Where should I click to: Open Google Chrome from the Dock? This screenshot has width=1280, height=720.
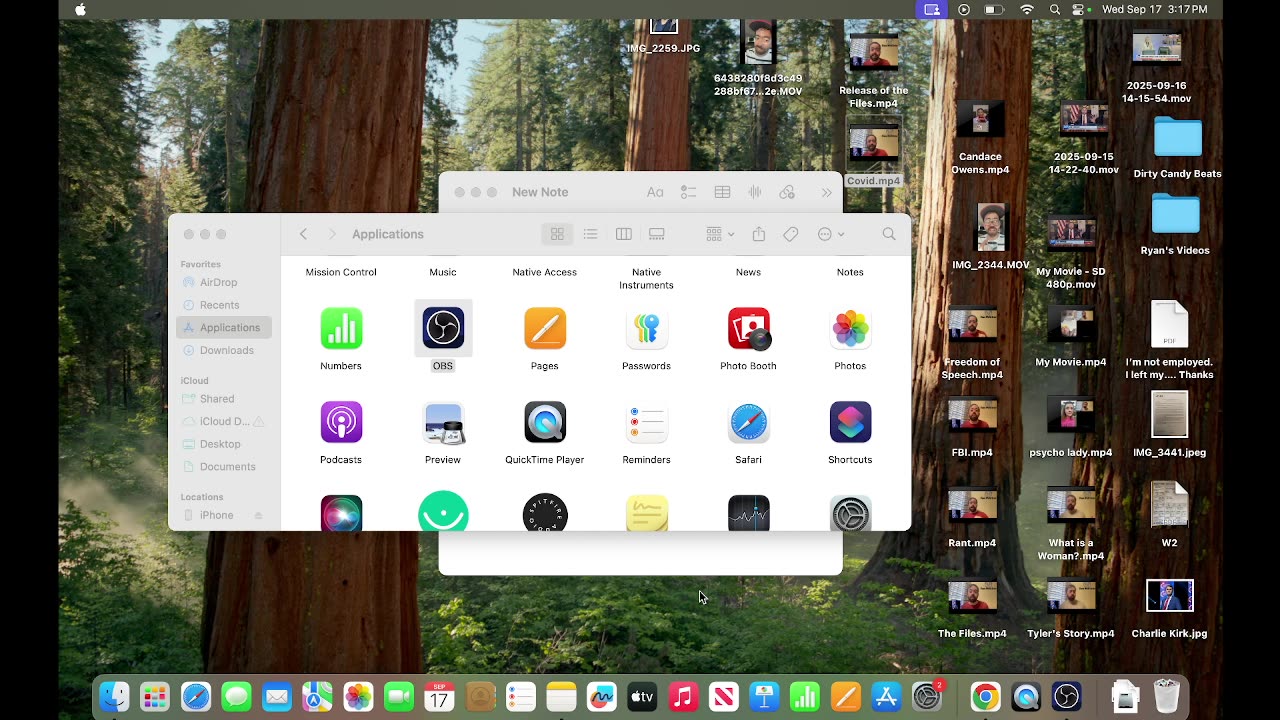tap(985, 697)
